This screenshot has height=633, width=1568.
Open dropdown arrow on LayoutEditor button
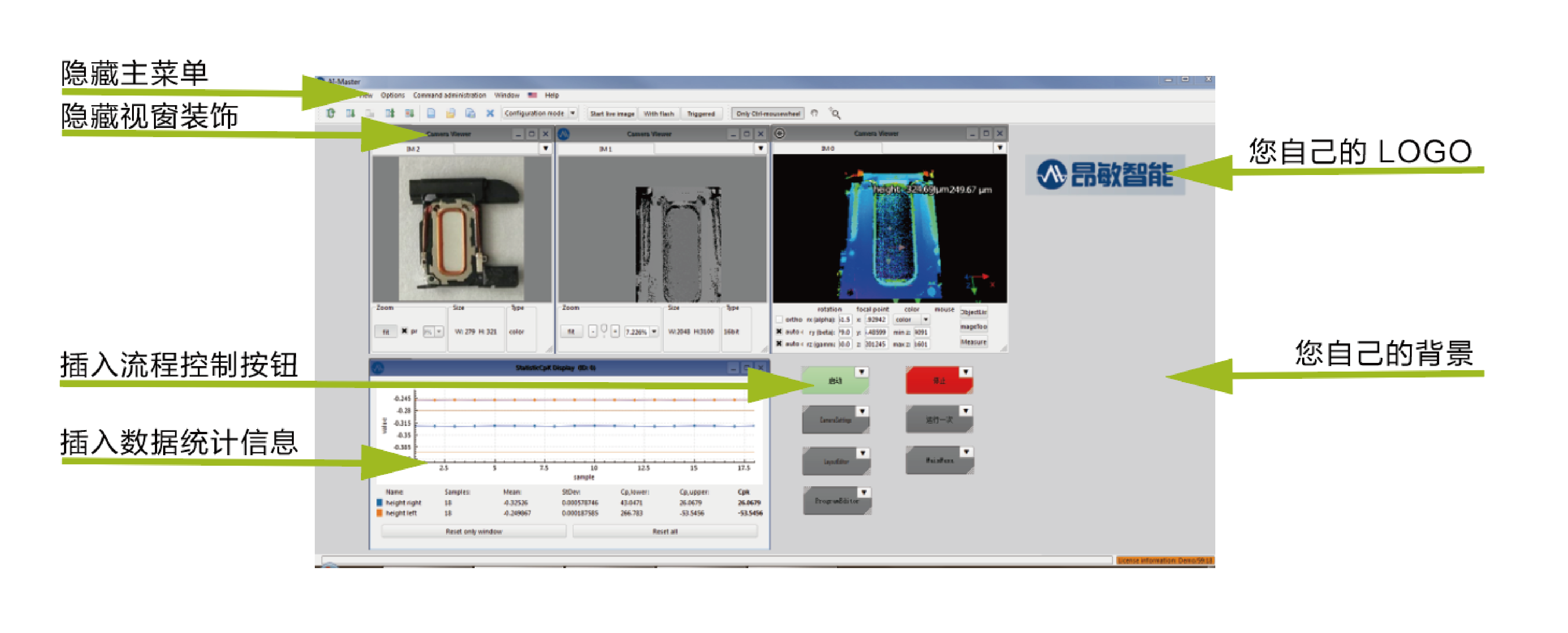[863, 453]
